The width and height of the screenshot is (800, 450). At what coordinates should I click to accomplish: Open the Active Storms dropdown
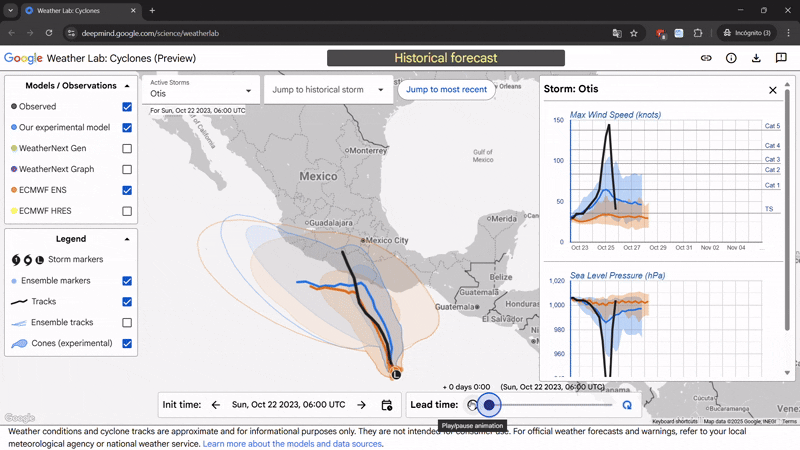pyautogui.click(x=201, y=89)
